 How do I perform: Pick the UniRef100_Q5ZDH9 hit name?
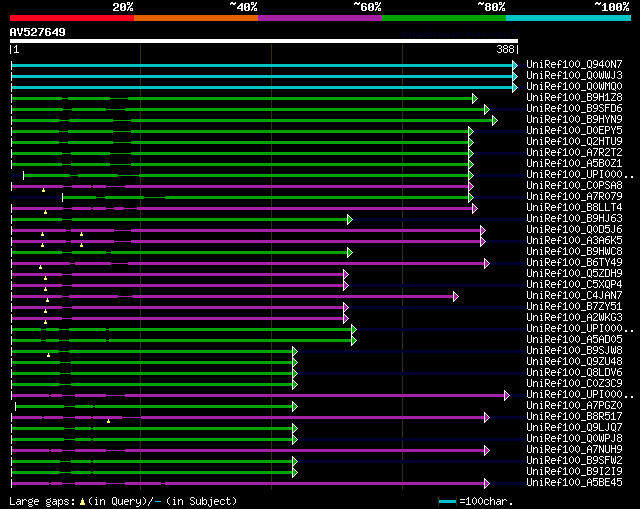point(574,273)
